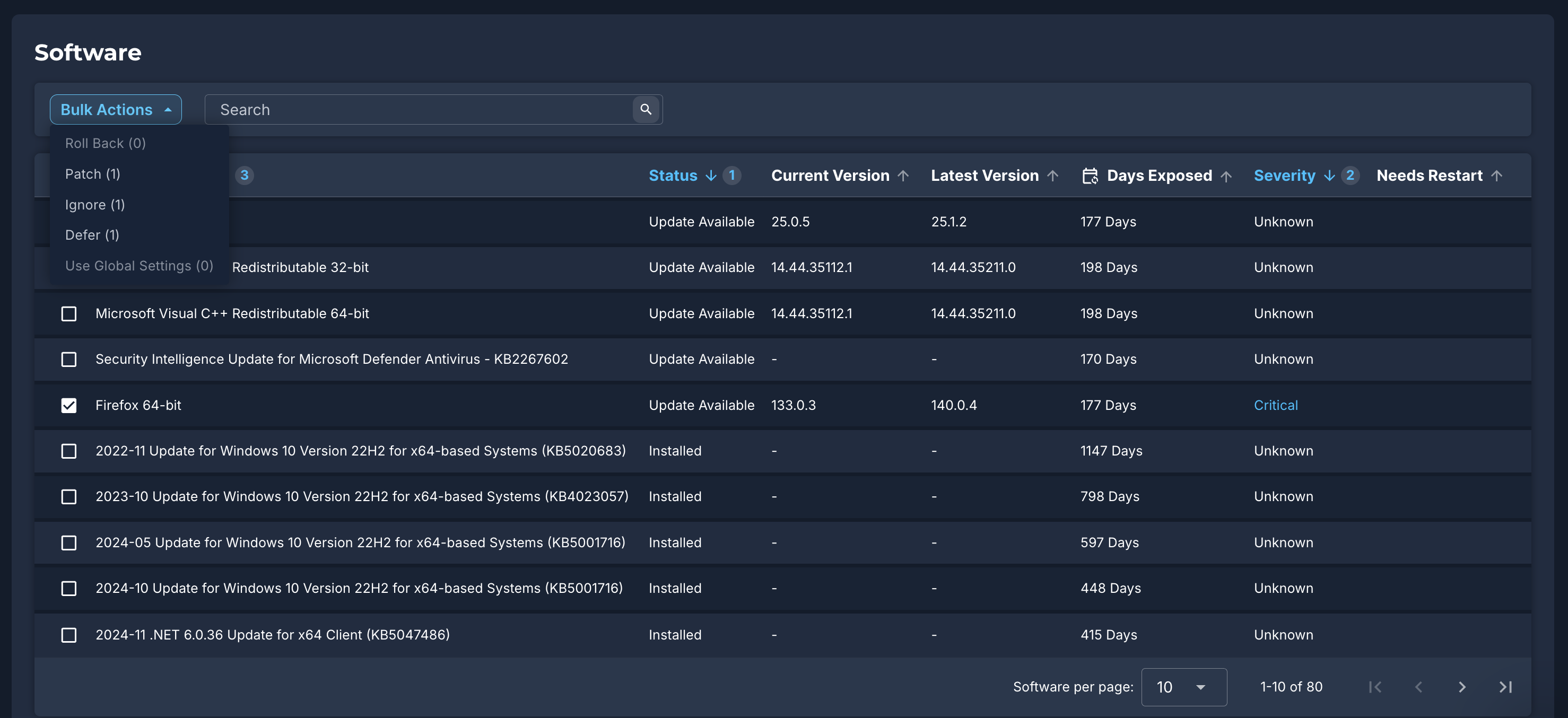
Task: Go to next page arrow
Action: tap(1462, 687)
